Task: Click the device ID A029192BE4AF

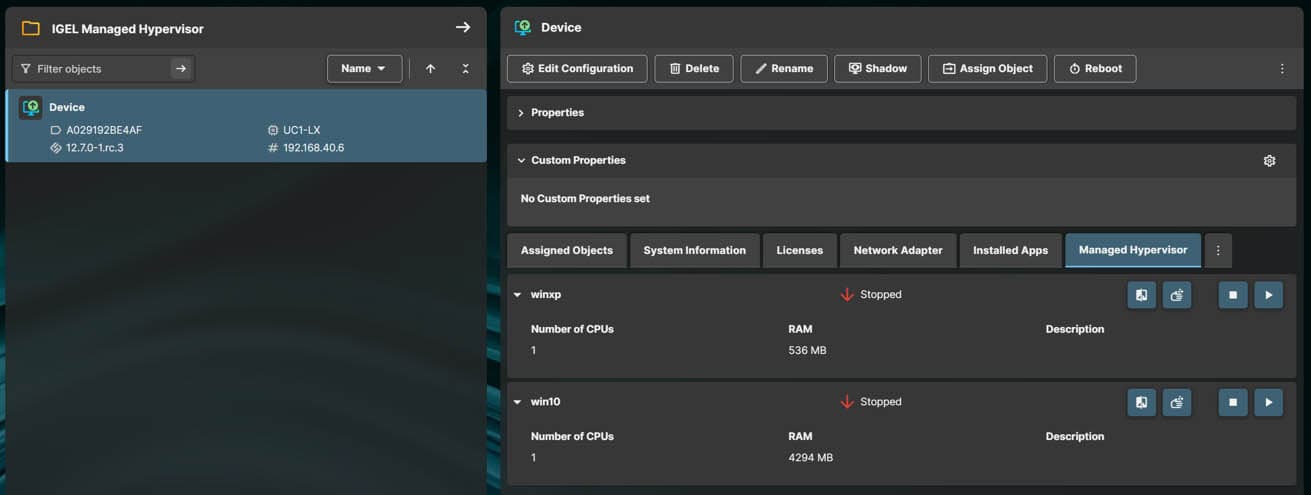Action: coord(104,130)
